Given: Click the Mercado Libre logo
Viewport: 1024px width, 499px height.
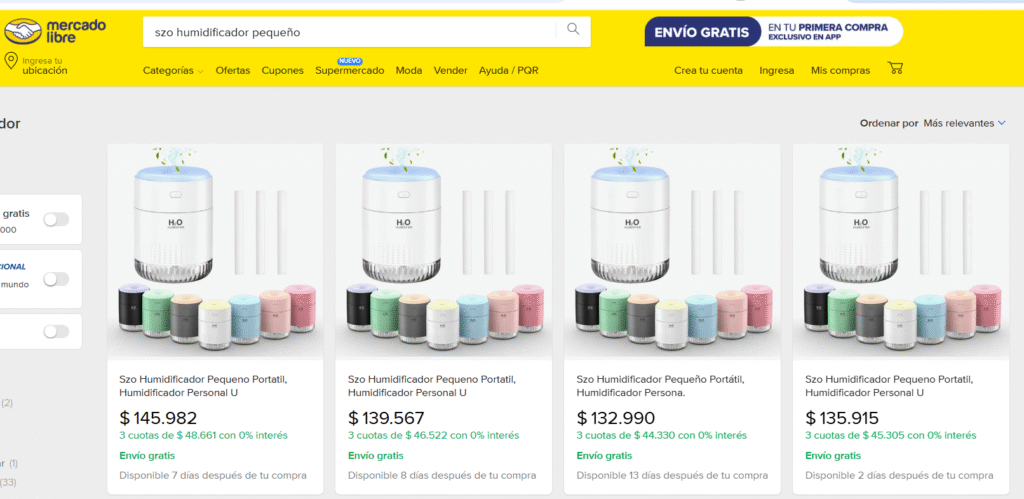Looking at the screenshot, I should point(55,31).
